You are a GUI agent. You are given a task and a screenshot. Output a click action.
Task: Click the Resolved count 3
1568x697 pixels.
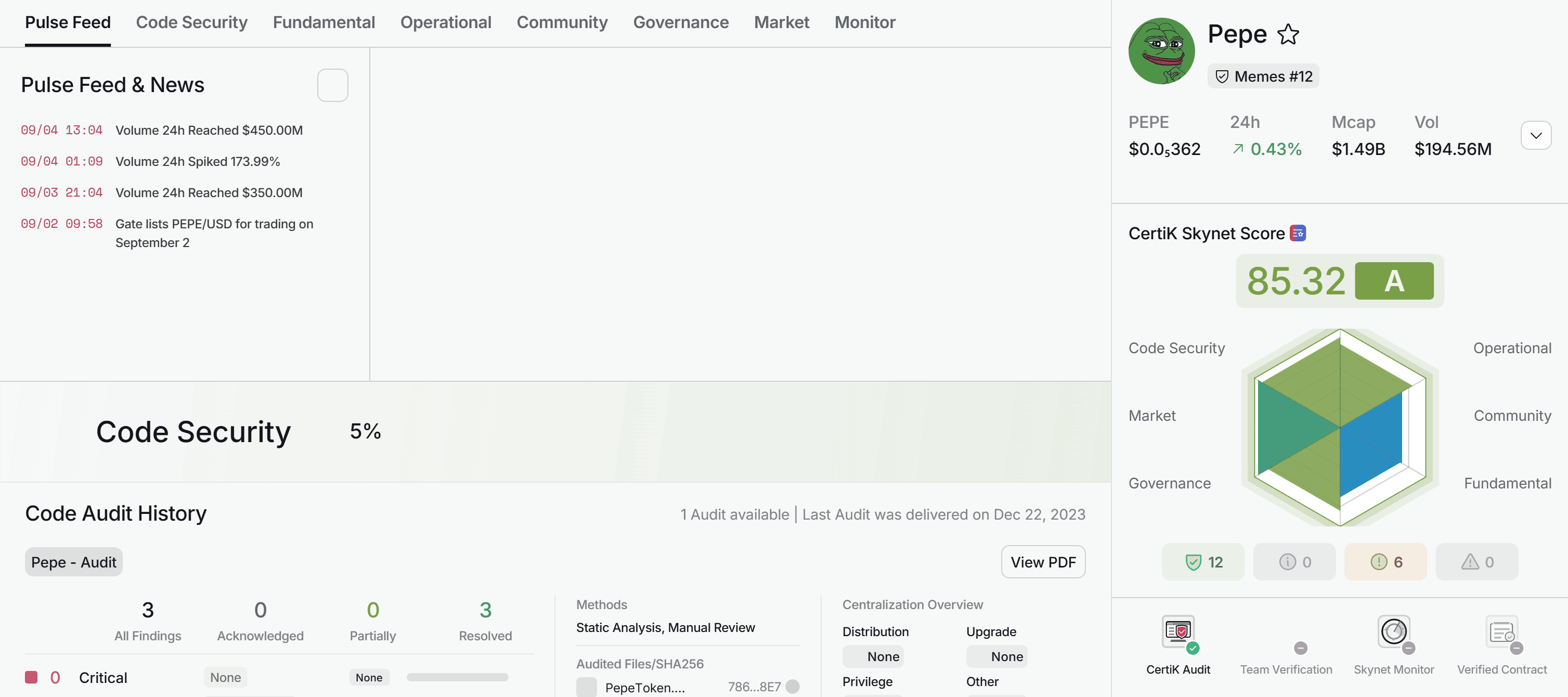pos(485,609)
